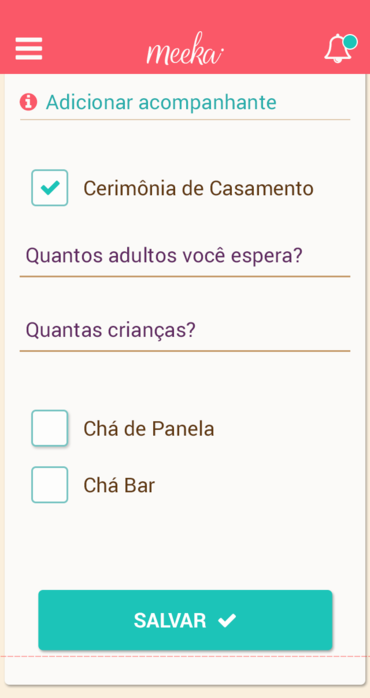Tap the teal tick inside Cerimônia box
Image resolution: width=370 pixels, height=698 pixels.
(x=50, y=188)
